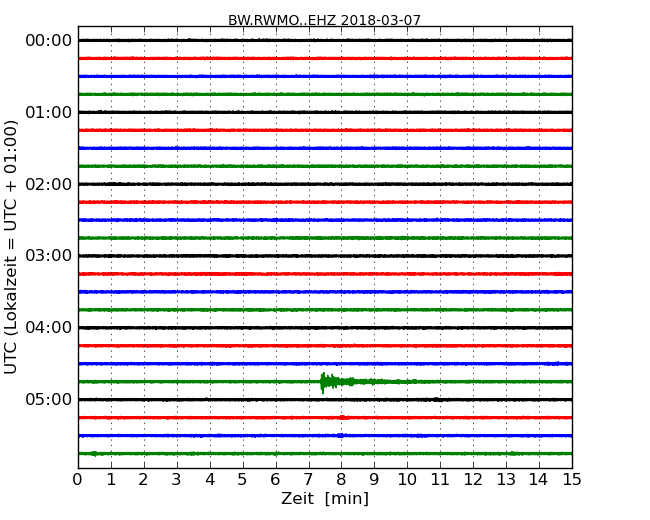Click the 00:00 time label
Screen dimensions: 650x520
coord(49,41)
